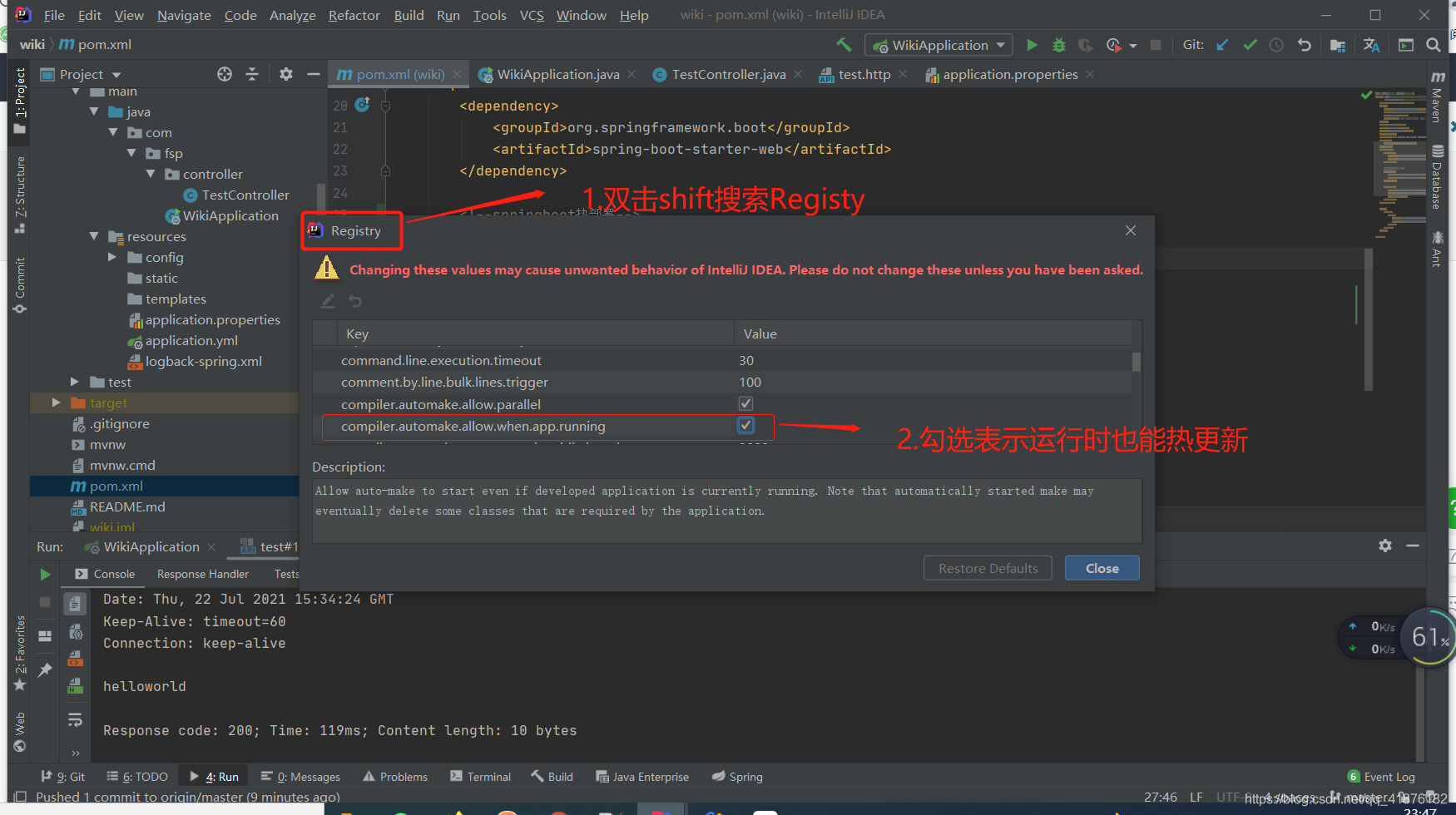Build project with the hammer icon
1456x815 pixels.
pyautogui.click(x=844, y=45)
